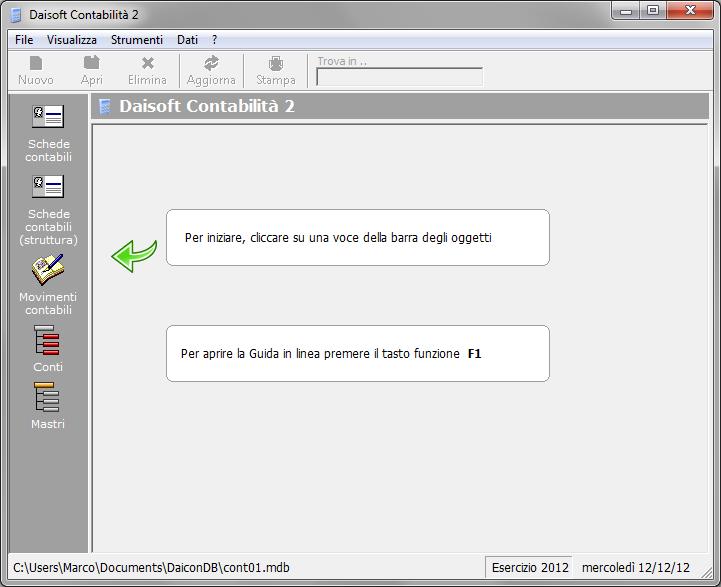Open the Dati menu
The width and height of the screenshot is (721, 587).
(x=187, y=40)
